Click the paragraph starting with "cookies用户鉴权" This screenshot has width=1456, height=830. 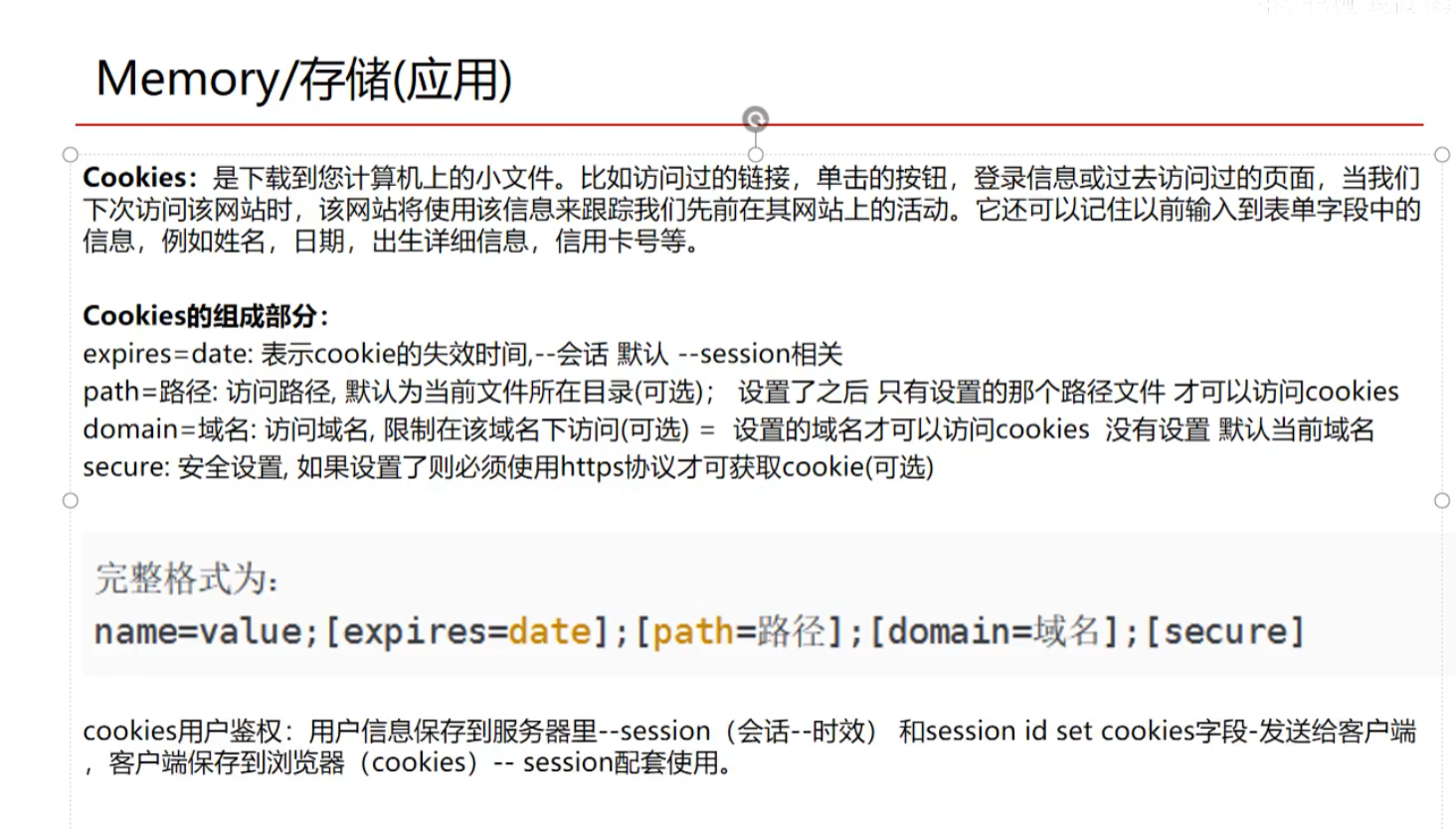coord(748,747)
